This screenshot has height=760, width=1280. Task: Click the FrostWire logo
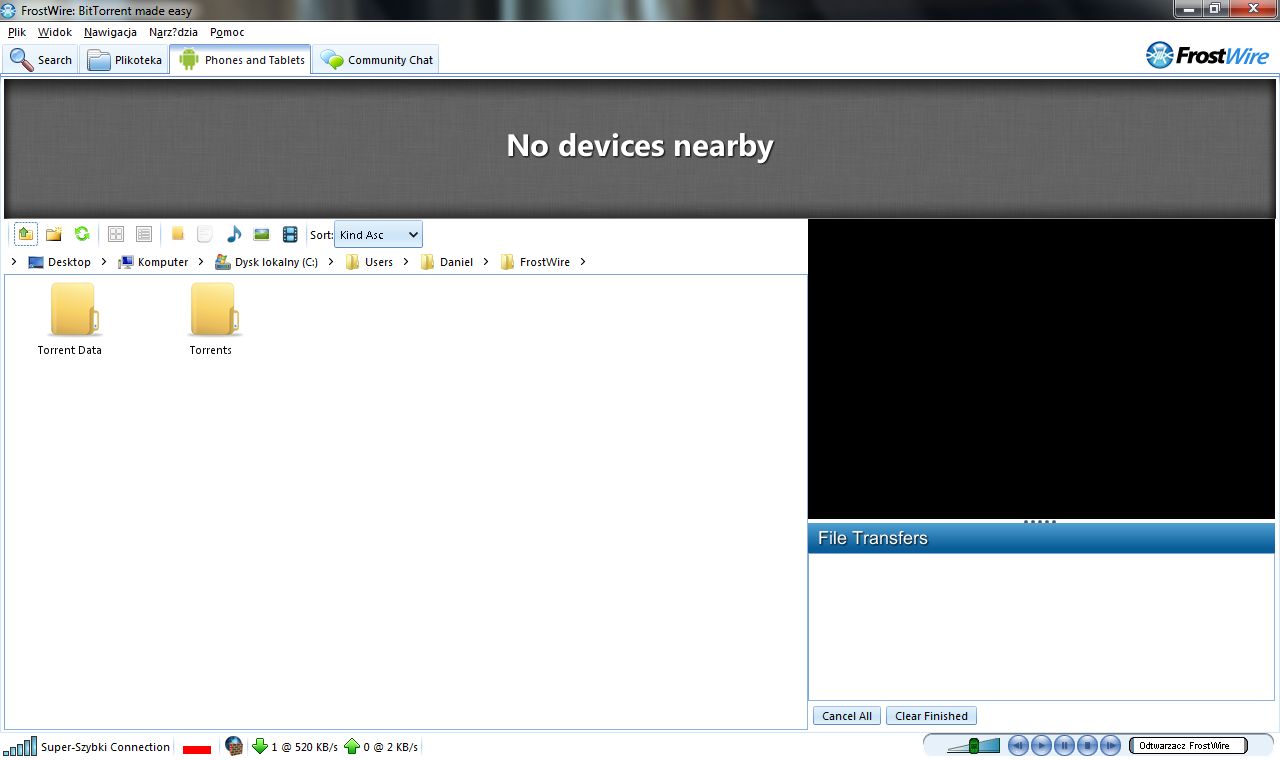1207,55
